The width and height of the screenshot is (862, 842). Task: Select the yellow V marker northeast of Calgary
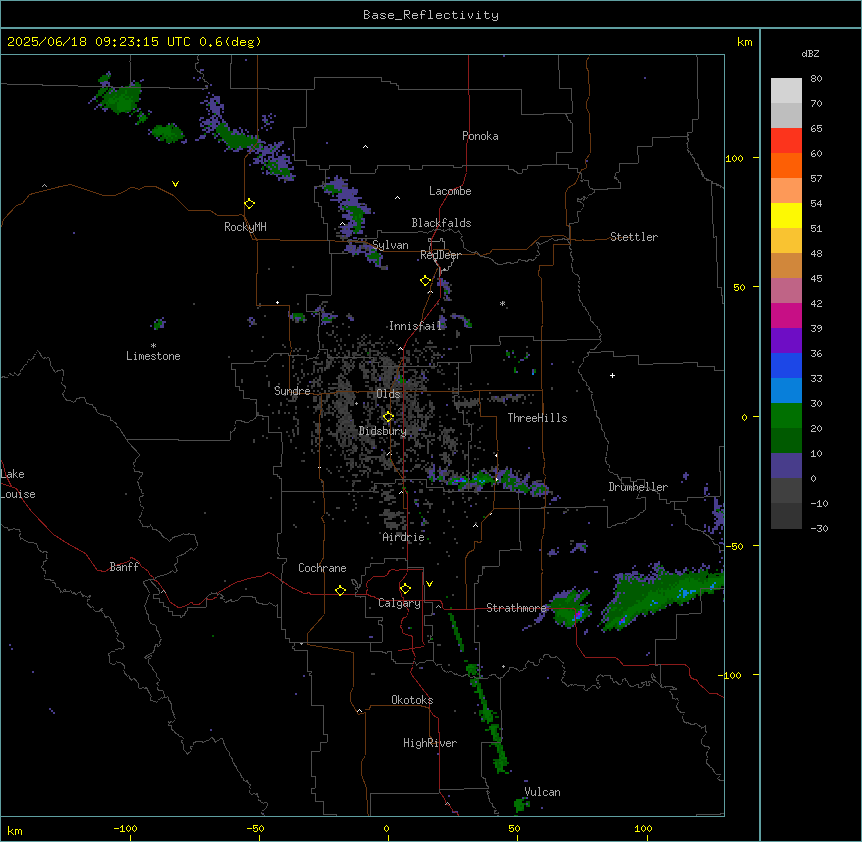tap(429, 584)
